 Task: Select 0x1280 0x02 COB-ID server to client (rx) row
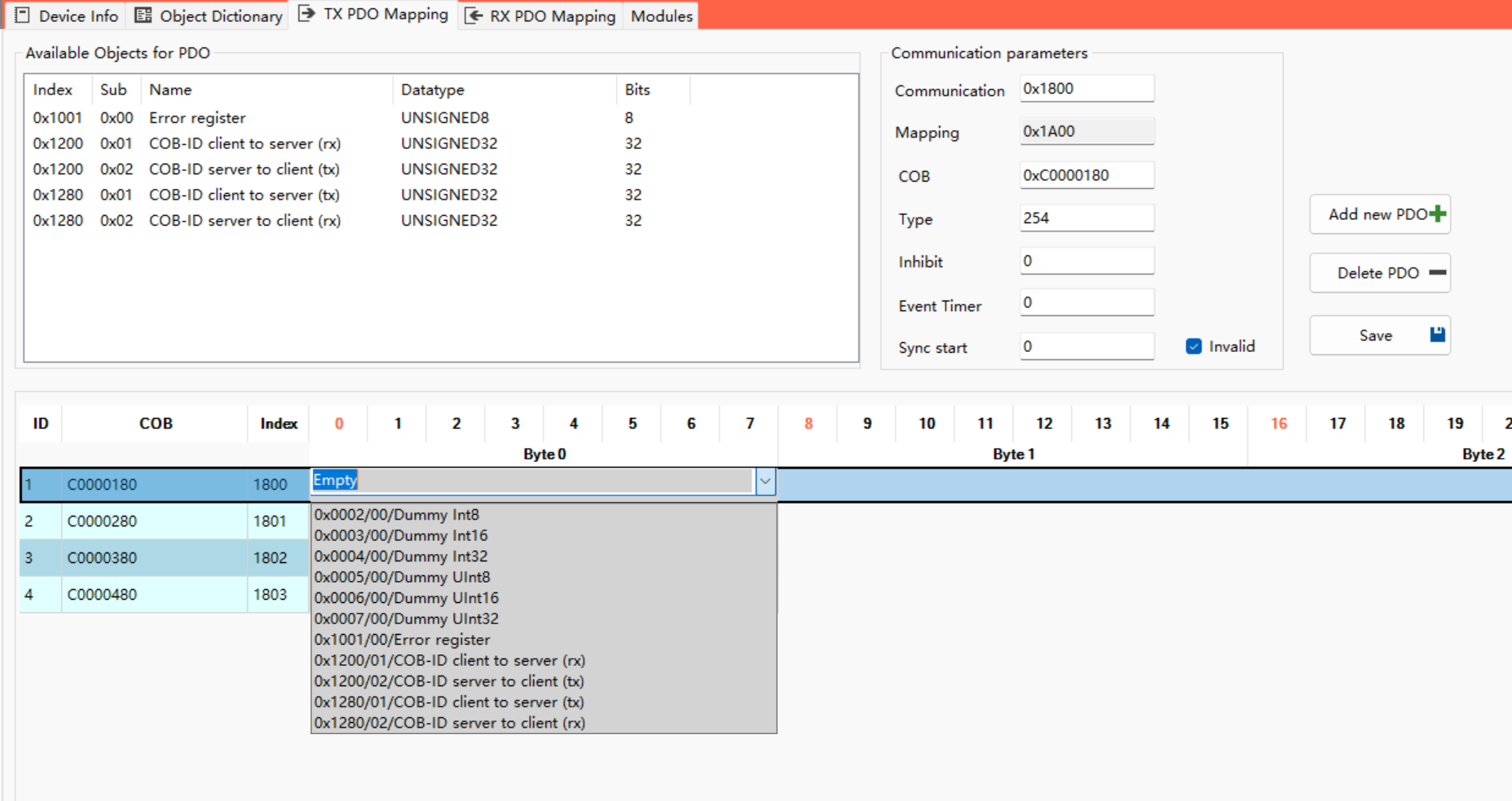440,220
